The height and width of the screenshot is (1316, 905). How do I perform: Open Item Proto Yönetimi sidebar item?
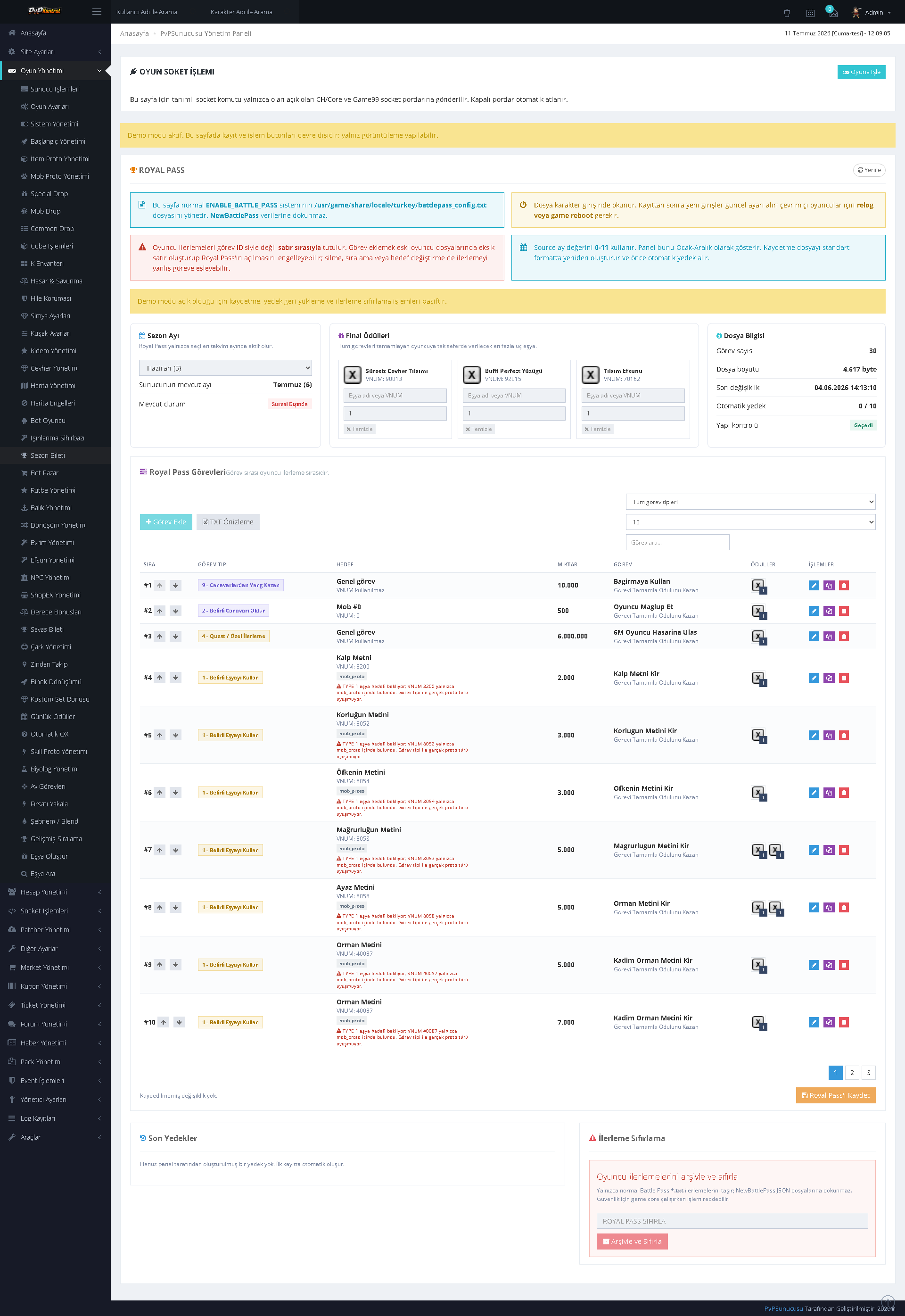click(55, 159)
